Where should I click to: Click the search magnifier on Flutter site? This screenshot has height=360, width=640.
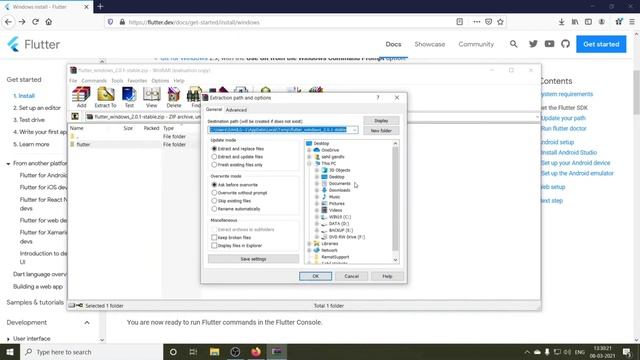513,44
